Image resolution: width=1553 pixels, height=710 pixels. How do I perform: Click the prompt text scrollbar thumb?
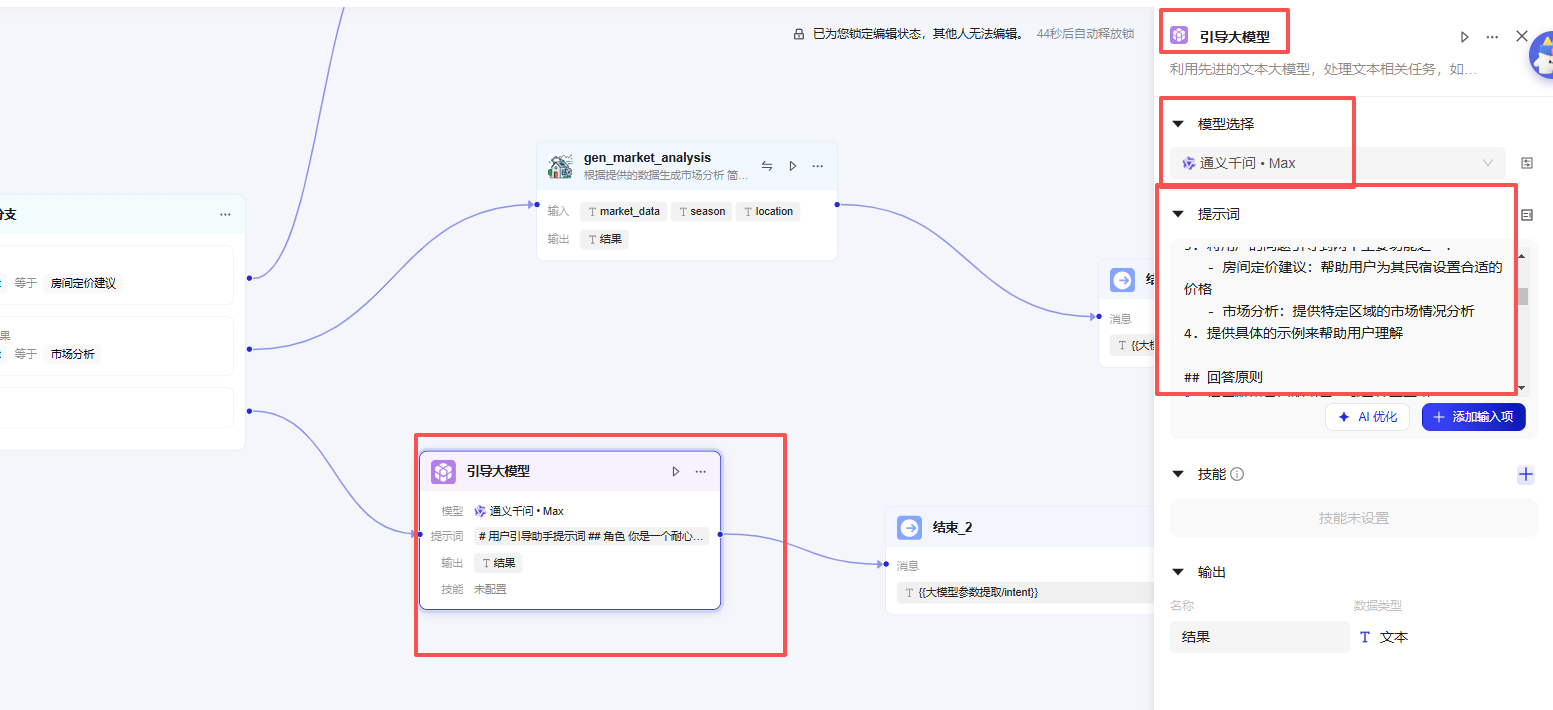[x=1523, y=296]
